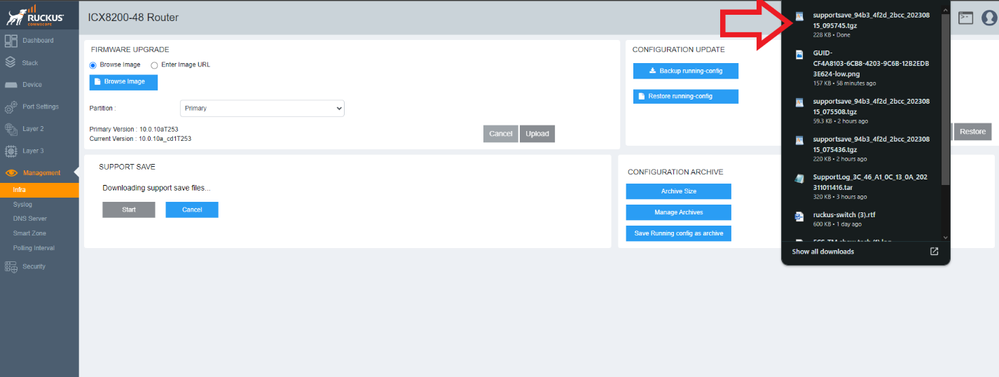Select the DNS Server submenu item

30,218
